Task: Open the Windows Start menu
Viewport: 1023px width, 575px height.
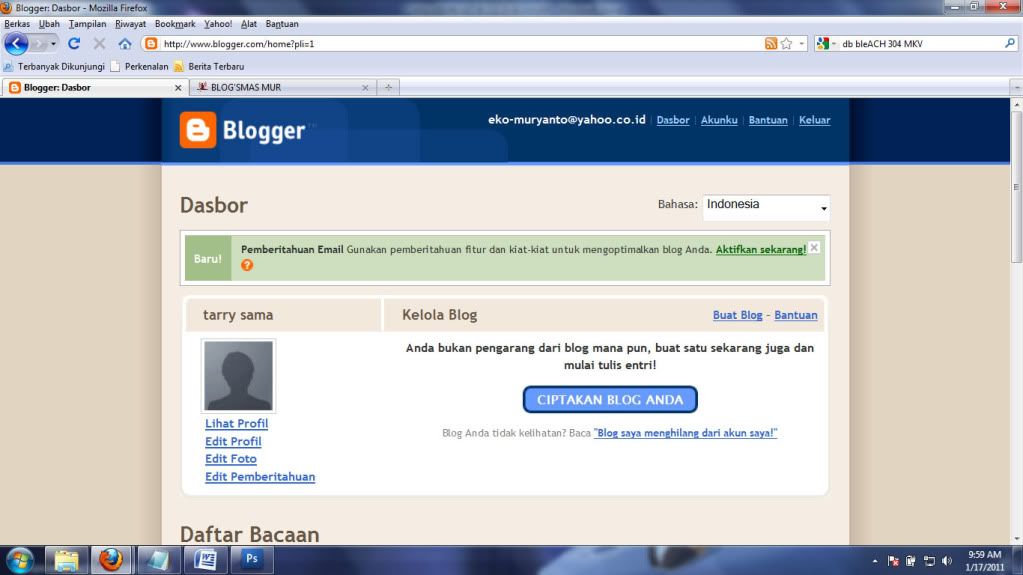Action: tap(20, 561)
